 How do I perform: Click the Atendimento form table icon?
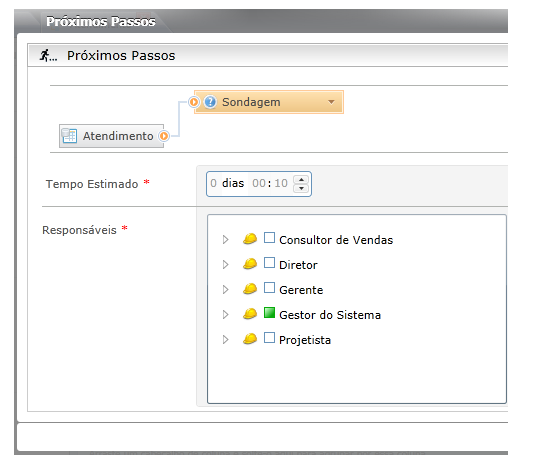click(69, 136)
